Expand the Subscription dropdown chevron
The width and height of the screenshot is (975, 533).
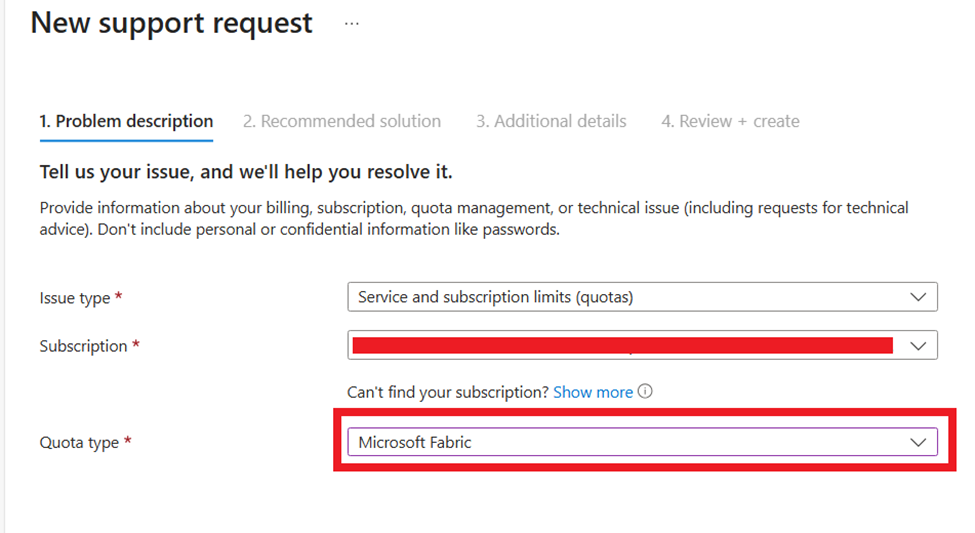pyautogui.click(x=918, y=345)
